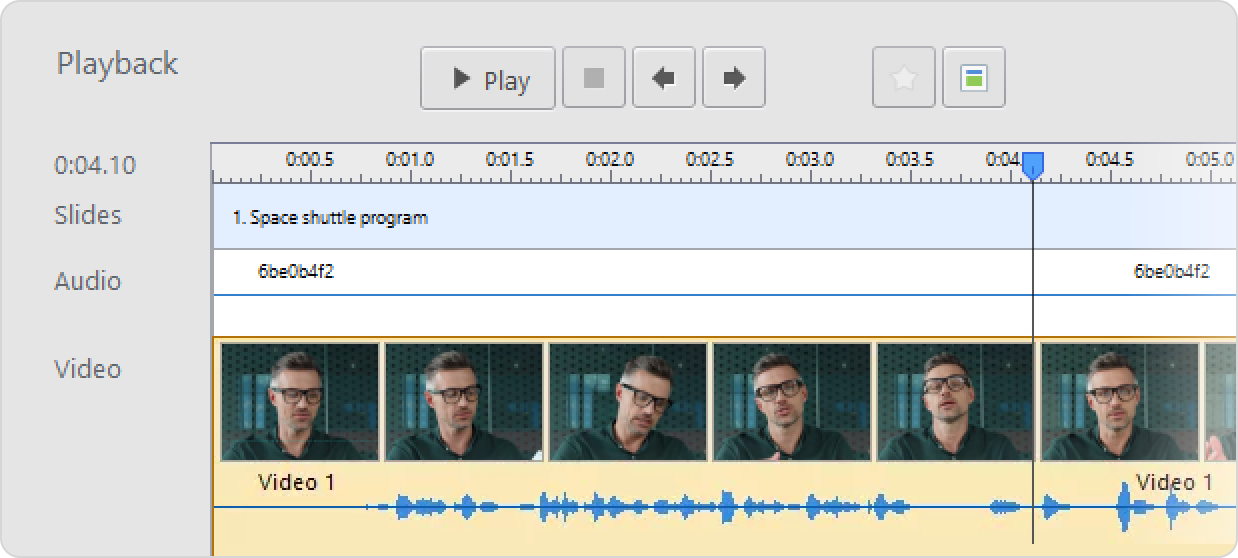Select the Space shuttle program slide bar
The width and height of the screenshot is (1238, 558).
click(724, 217)
